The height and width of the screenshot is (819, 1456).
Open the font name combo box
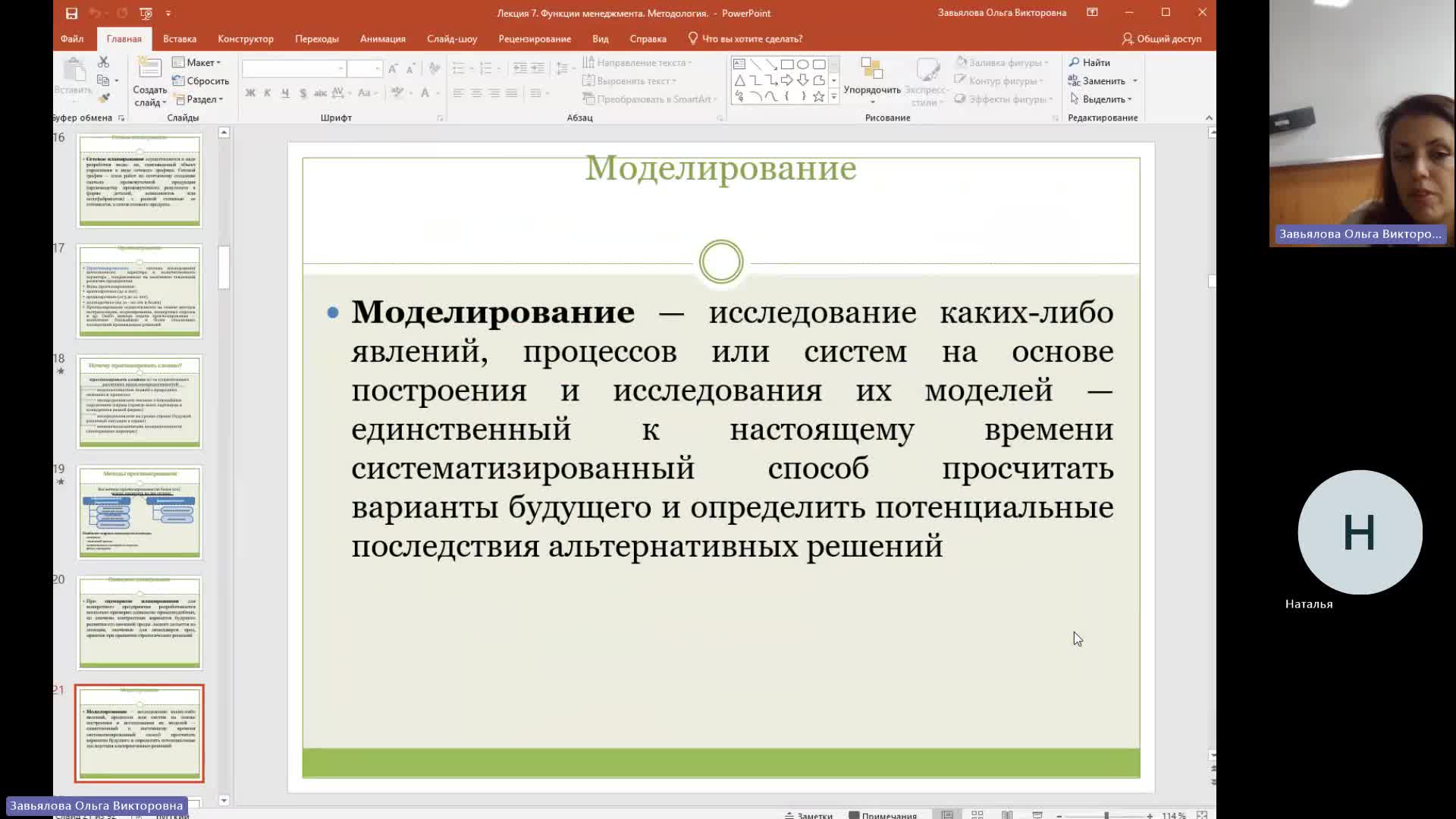click(293, 69)
